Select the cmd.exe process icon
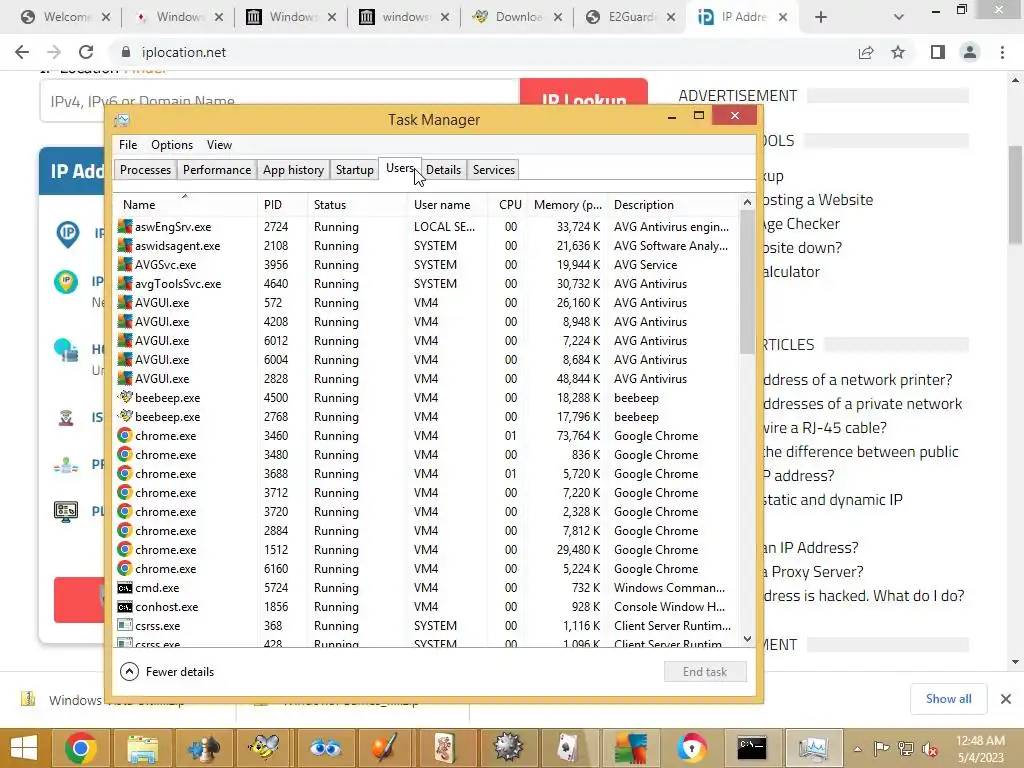Image resolution: width=1024 pixels, height=768 pixels. pyautogui.click(x=125, y=587)
